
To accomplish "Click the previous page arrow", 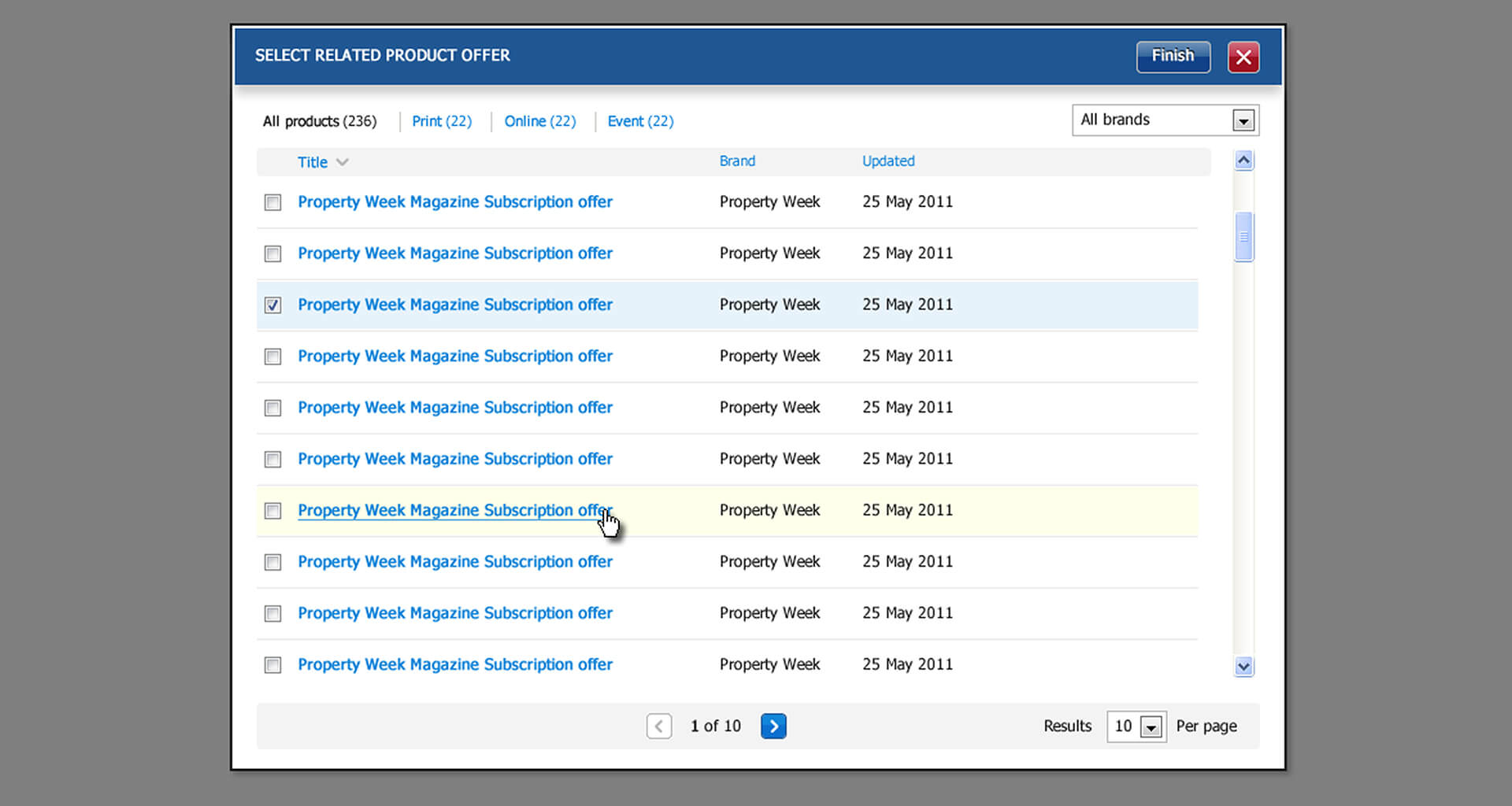I will pyautogui.click(x=659, y=726).
